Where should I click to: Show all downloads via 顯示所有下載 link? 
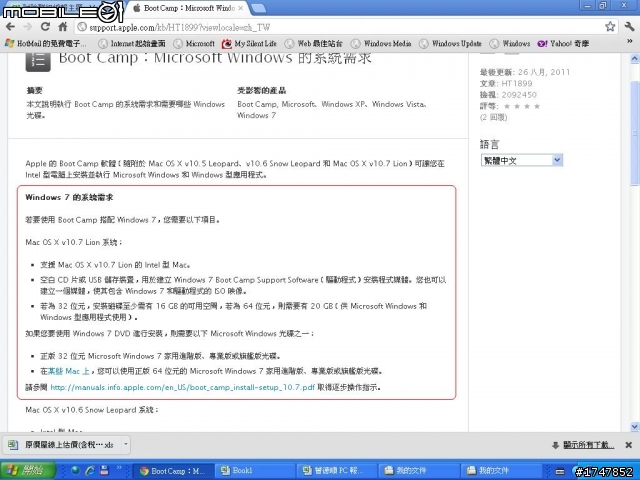coord(588,445)
